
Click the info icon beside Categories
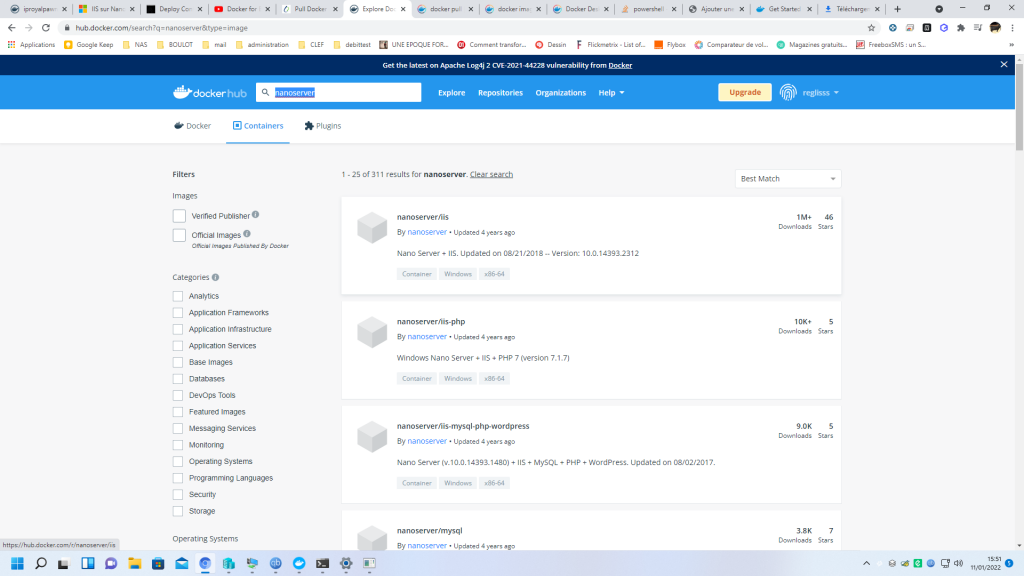point(216,277)
